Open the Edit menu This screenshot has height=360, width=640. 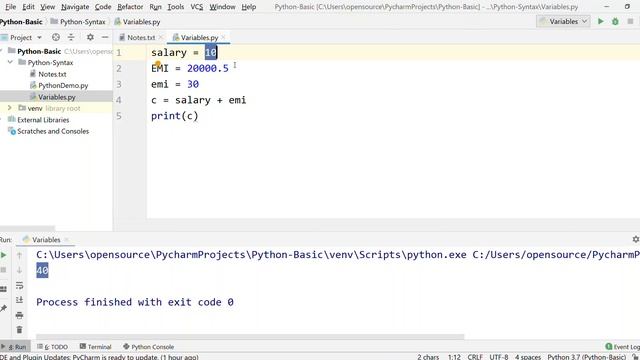[28, 7]
